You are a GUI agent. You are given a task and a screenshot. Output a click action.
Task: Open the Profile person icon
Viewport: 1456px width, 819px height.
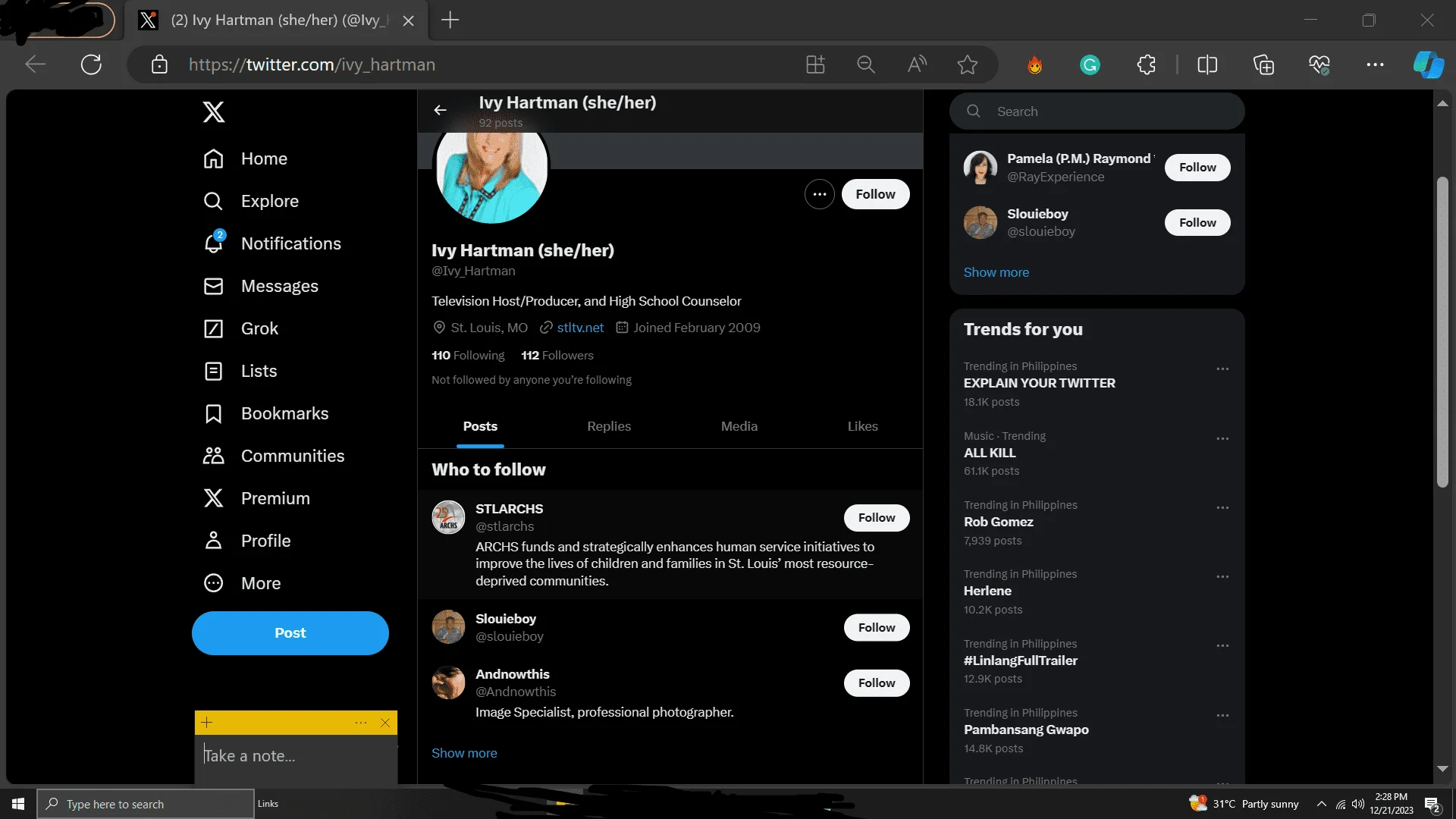214,541
